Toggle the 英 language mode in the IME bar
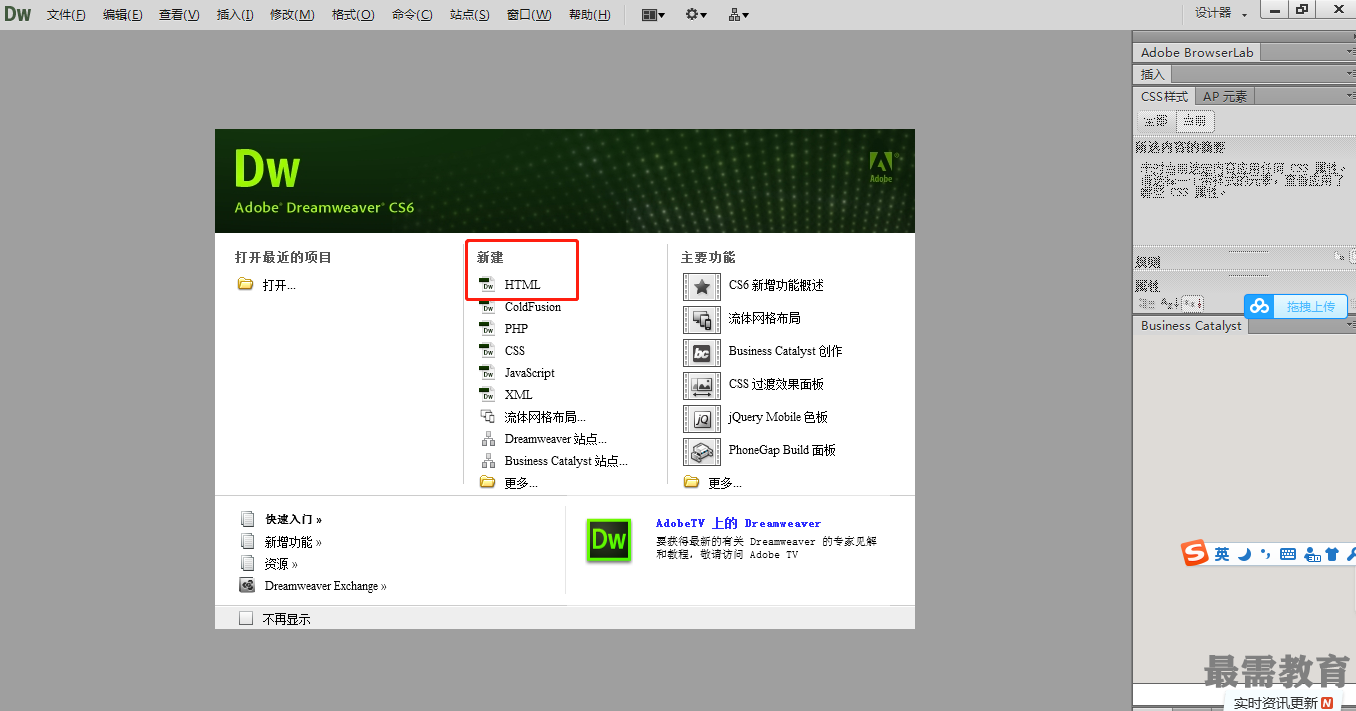1356x711 pixels. pos(1222,554)
